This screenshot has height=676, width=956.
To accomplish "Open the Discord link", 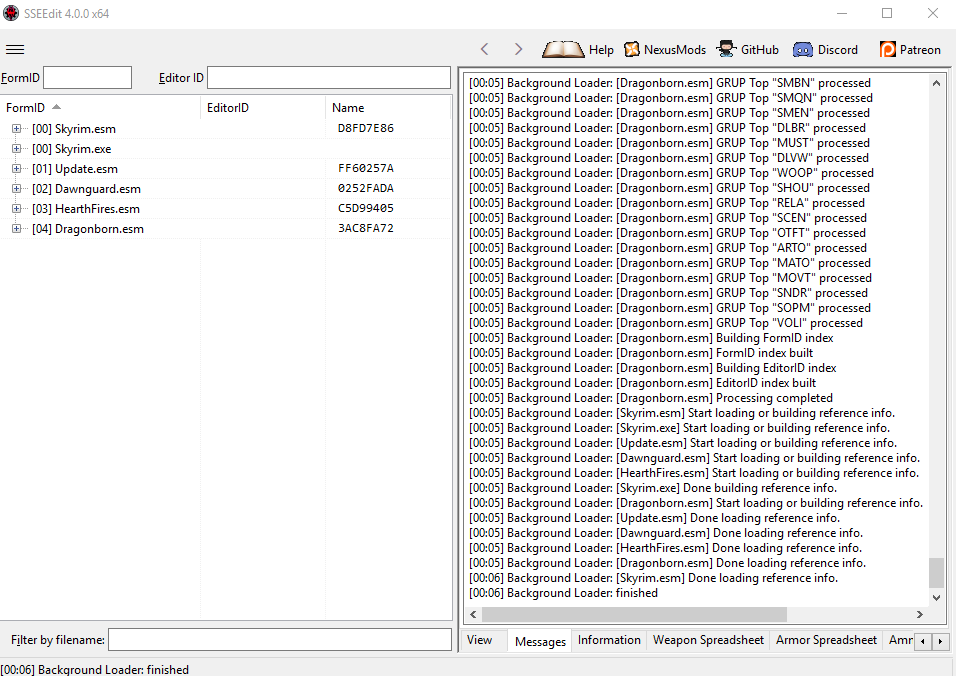I will tap(825, 49).
